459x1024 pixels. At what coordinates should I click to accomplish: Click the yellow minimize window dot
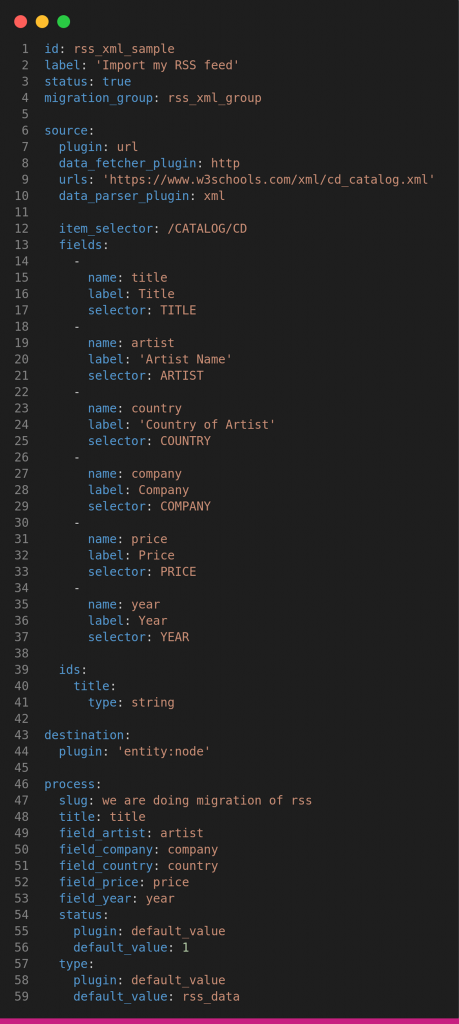(x=42, y=22)
